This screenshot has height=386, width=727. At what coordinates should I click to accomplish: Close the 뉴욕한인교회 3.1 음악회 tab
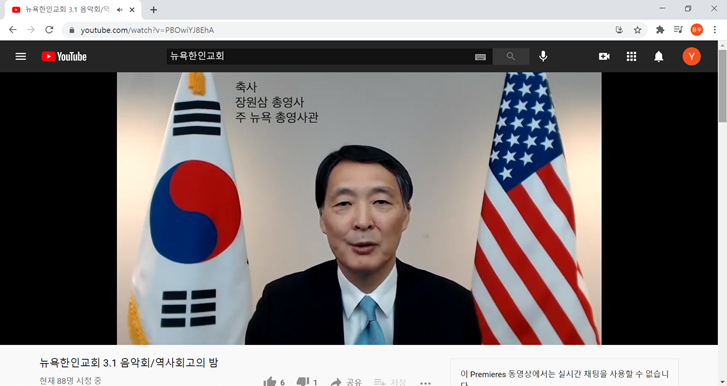pos(132,9)
